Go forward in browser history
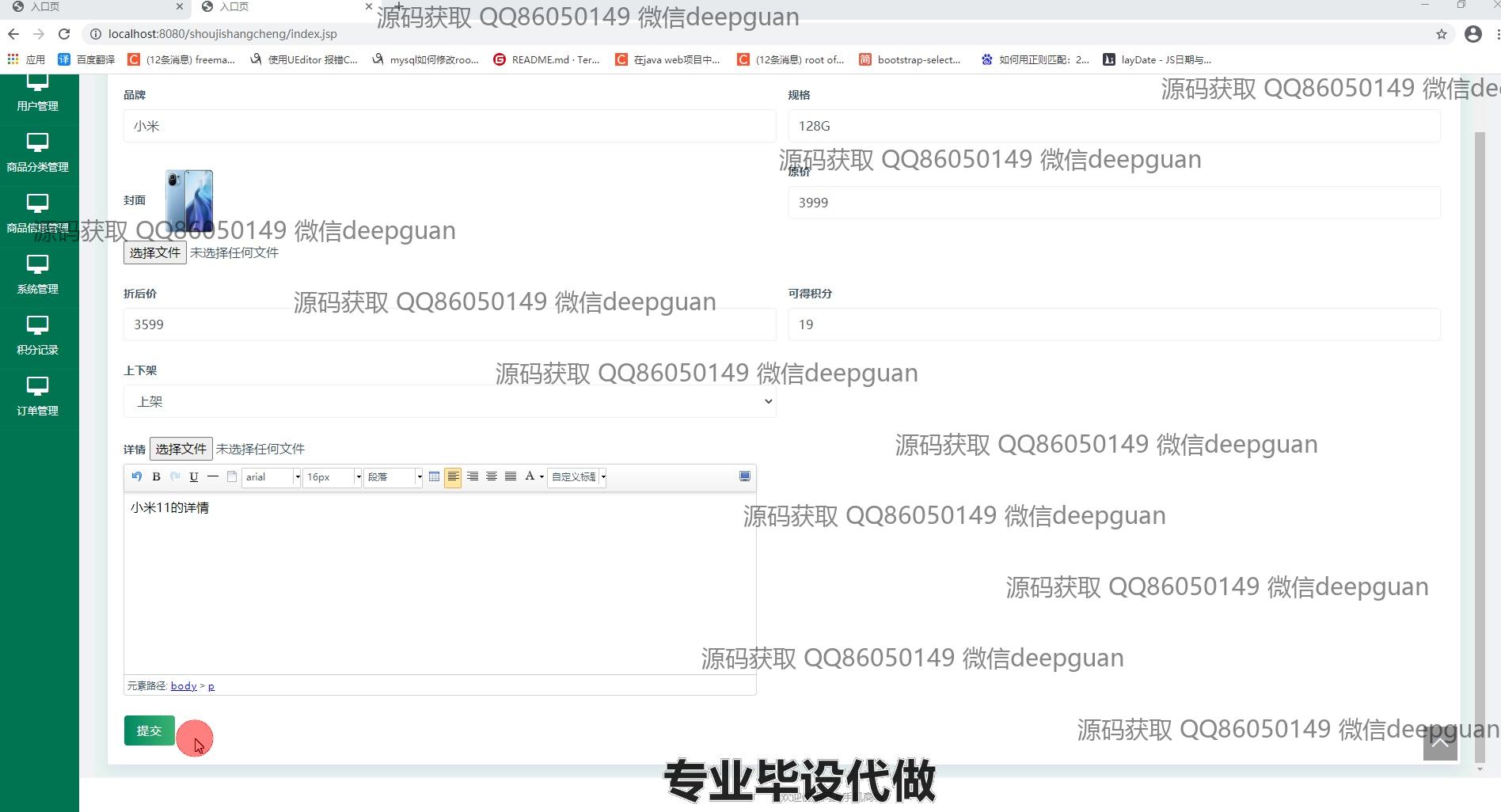1501x812 pixels. (39, 34)
